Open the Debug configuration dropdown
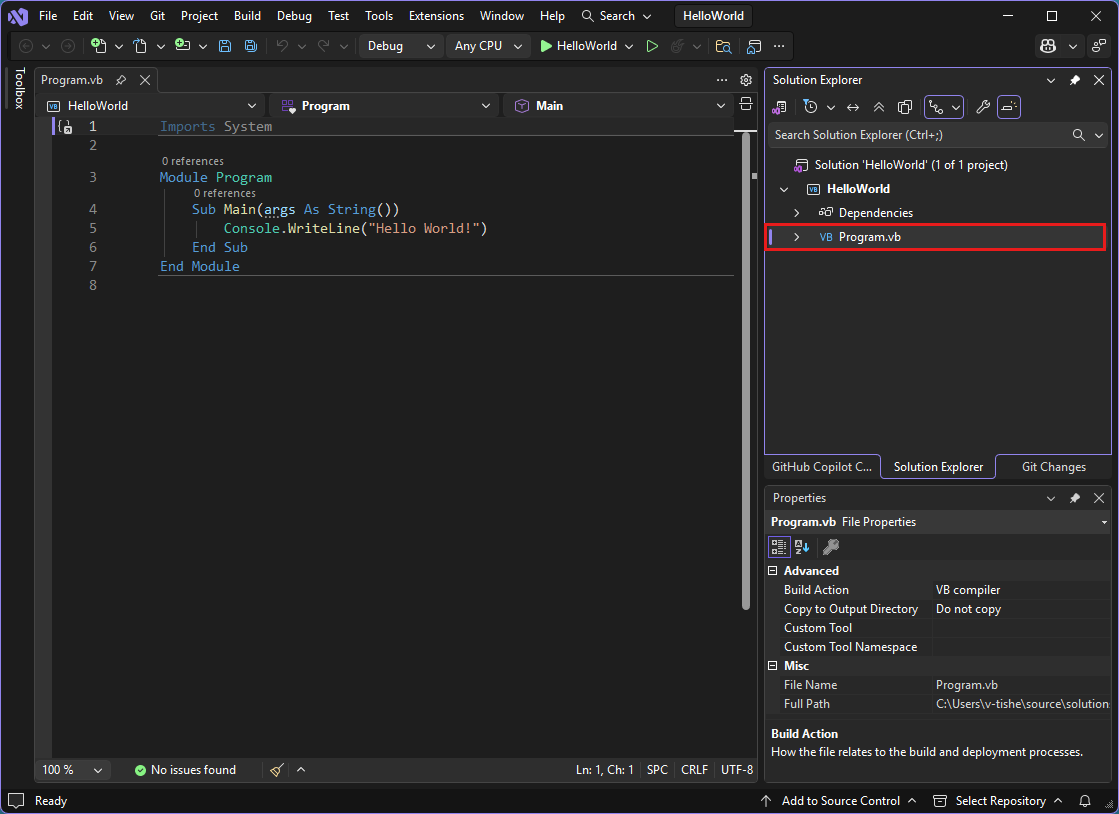The height and width of the screenshot is (814, 1119). [x=400, y=46]
